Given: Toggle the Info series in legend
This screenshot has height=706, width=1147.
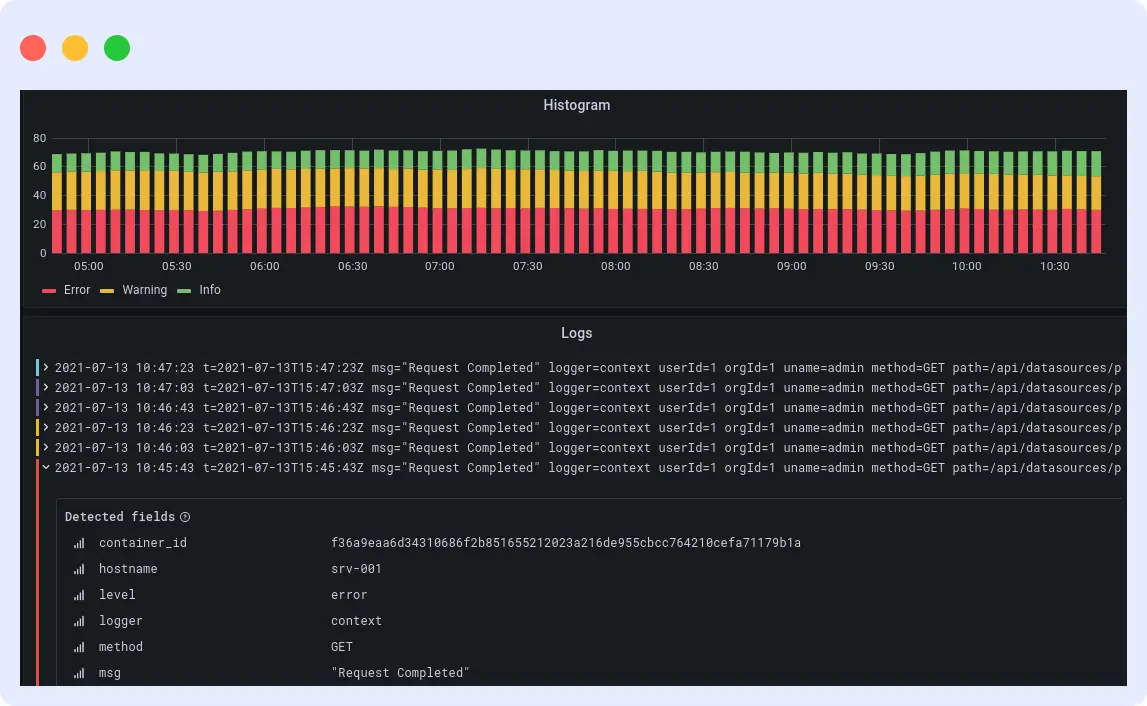Looking at the screenshot, I should click(210, 290).
